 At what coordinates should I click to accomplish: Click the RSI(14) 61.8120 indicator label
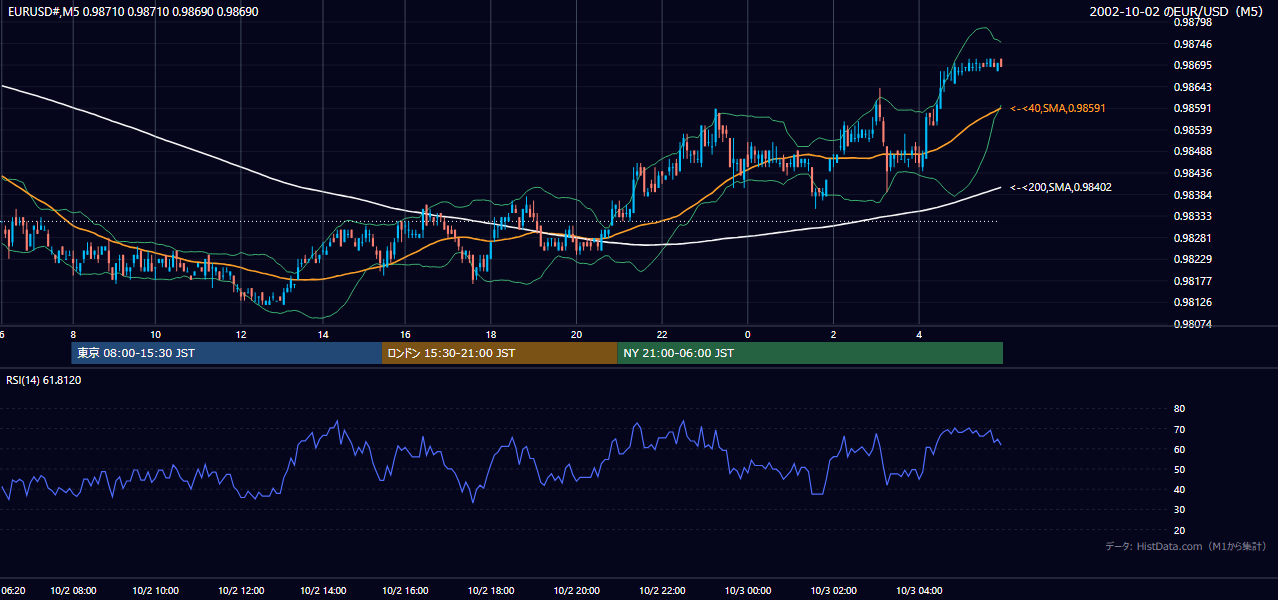click(44, 380)
